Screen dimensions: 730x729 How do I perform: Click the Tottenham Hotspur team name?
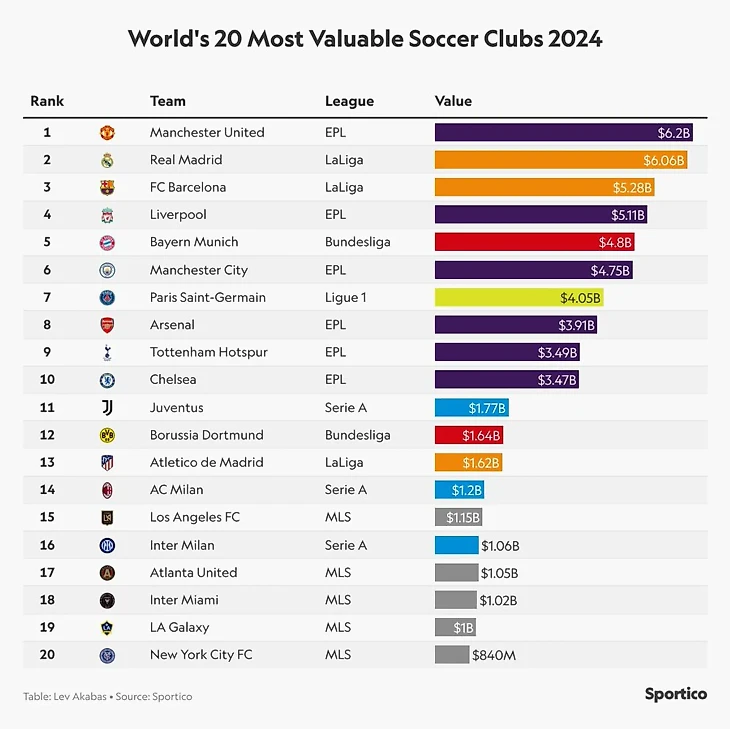[x=208, y=352]
